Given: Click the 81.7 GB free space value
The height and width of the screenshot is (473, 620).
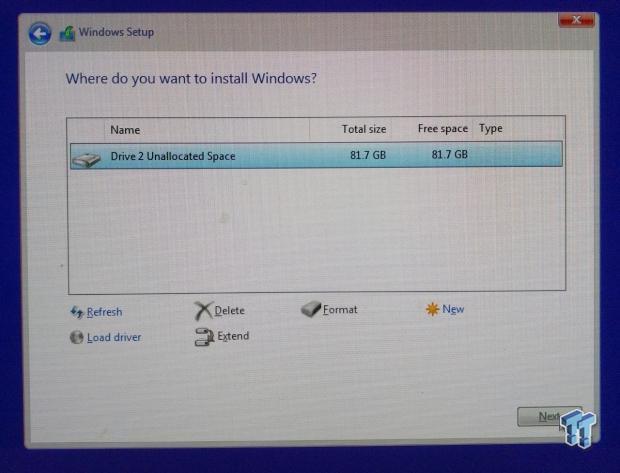Looking at the screenshot, I should click(x=450, y=154).
